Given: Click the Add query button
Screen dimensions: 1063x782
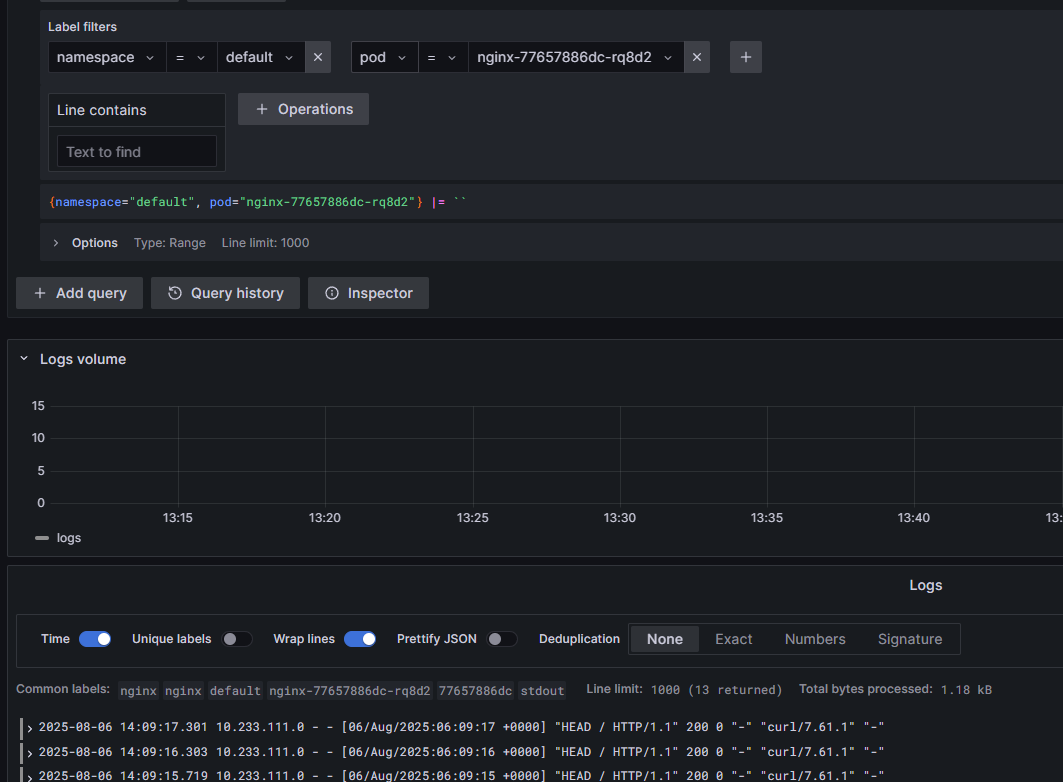Looking at the screenshot, I should click(79, 293).
